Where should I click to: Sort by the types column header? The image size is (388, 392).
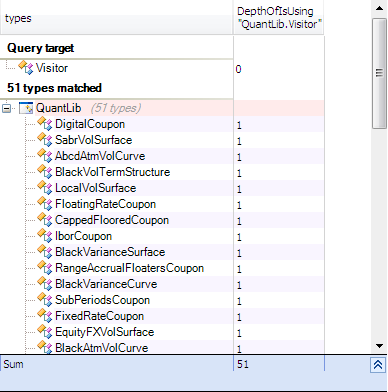(116, 18)
